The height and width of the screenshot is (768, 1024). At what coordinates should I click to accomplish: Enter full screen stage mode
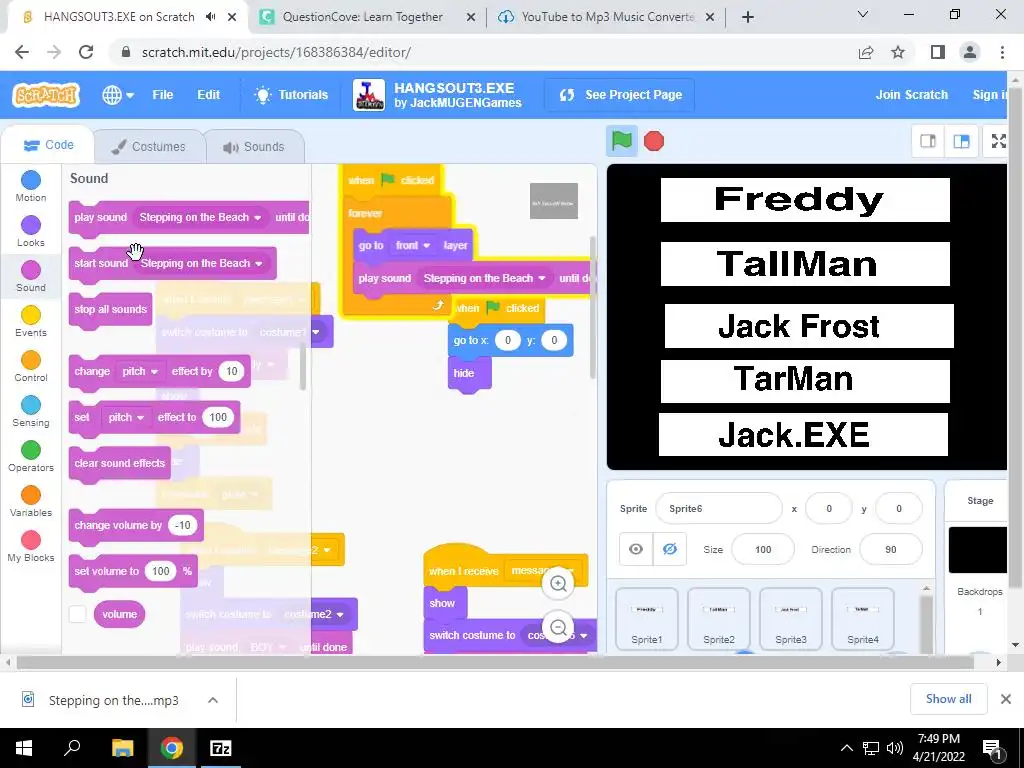(x=999, y=141)
